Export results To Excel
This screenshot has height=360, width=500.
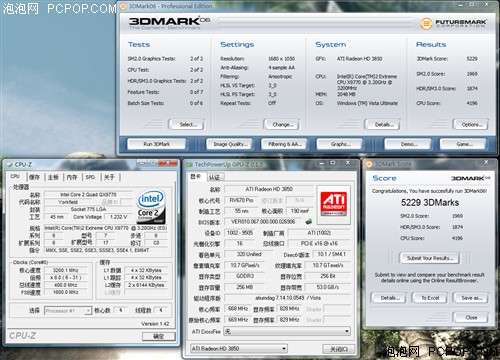(429, 298)
